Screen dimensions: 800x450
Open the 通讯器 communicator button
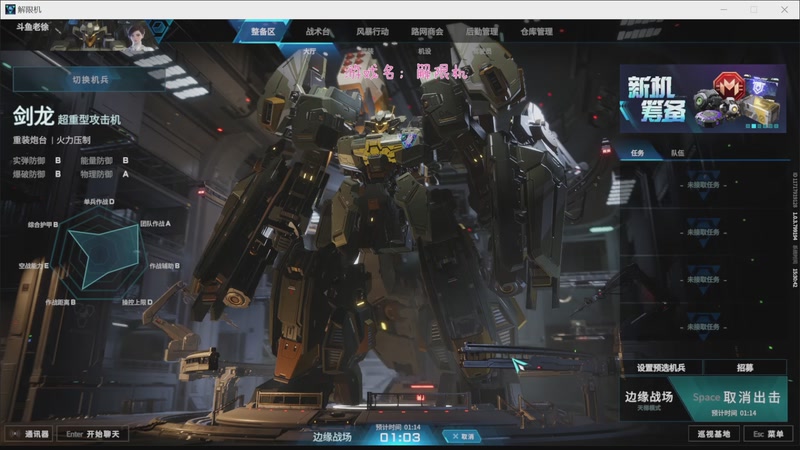[30, 434]
